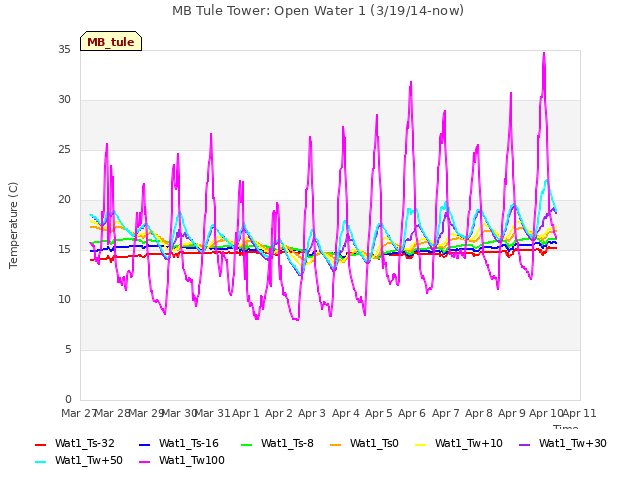Select legend label Wat1_Tw+50
Screen dimensions: 640x480
tap(89, 461)
